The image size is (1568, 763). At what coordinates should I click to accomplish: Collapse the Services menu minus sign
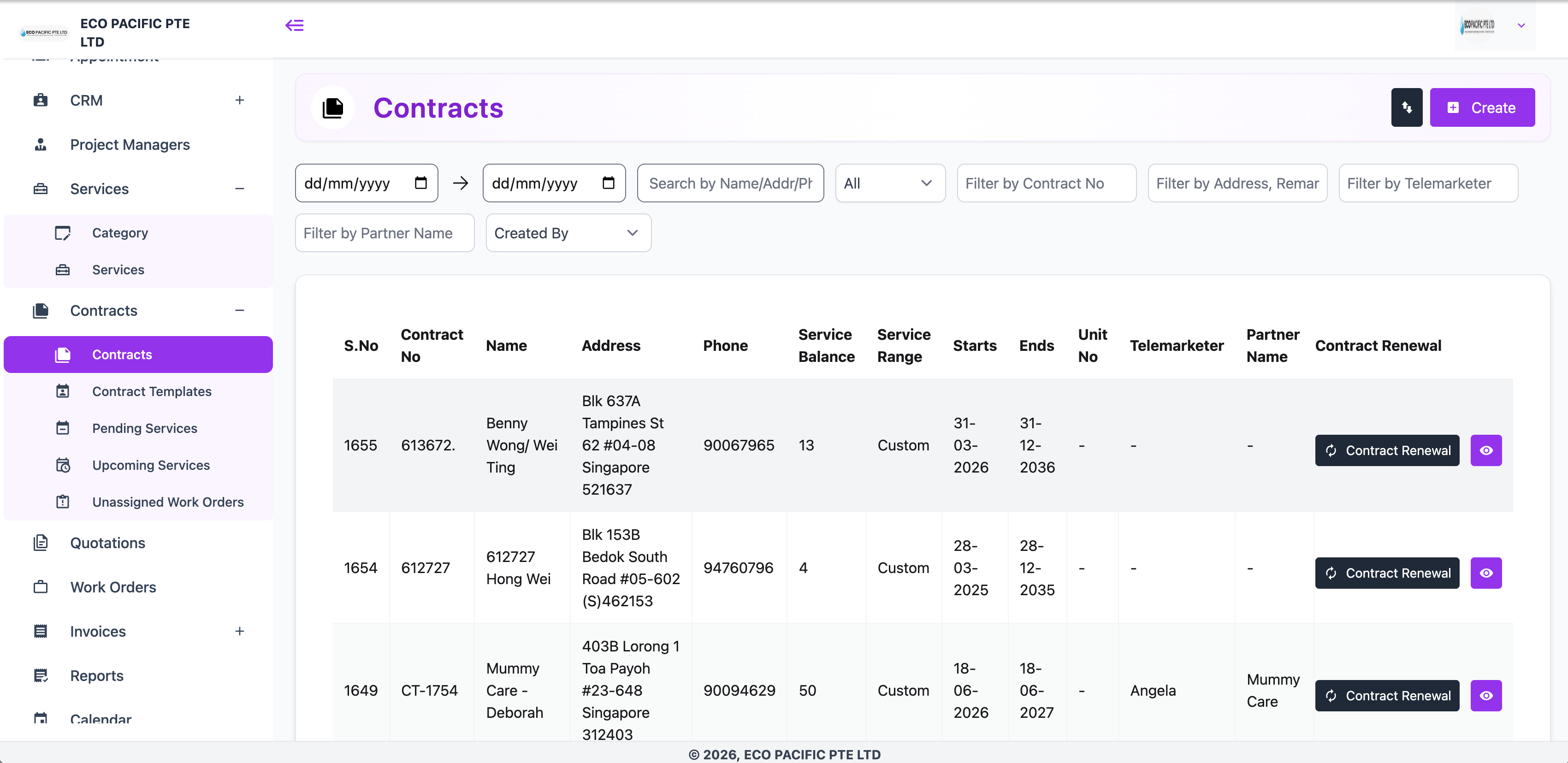pos(240,189)
